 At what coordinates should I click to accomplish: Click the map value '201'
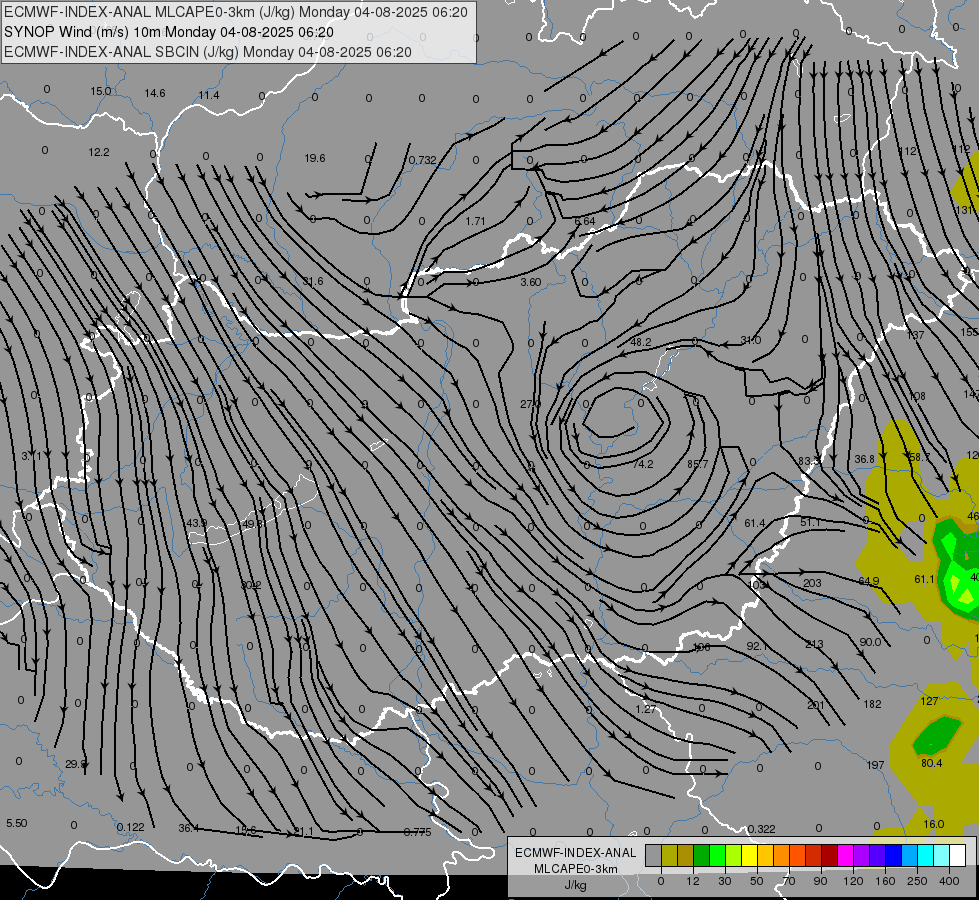point(816,705)
